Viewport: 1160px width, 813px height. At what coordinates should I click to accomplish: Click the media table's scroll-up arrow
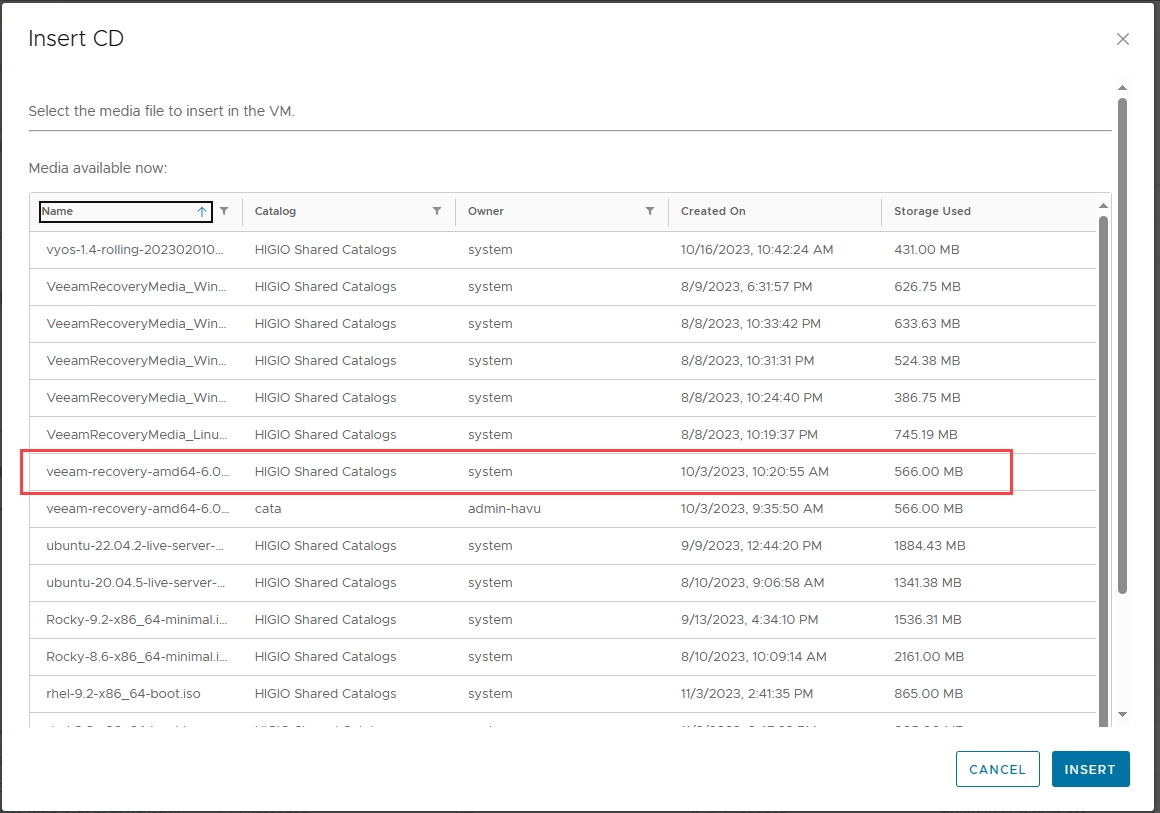[x=1104, y=205]
